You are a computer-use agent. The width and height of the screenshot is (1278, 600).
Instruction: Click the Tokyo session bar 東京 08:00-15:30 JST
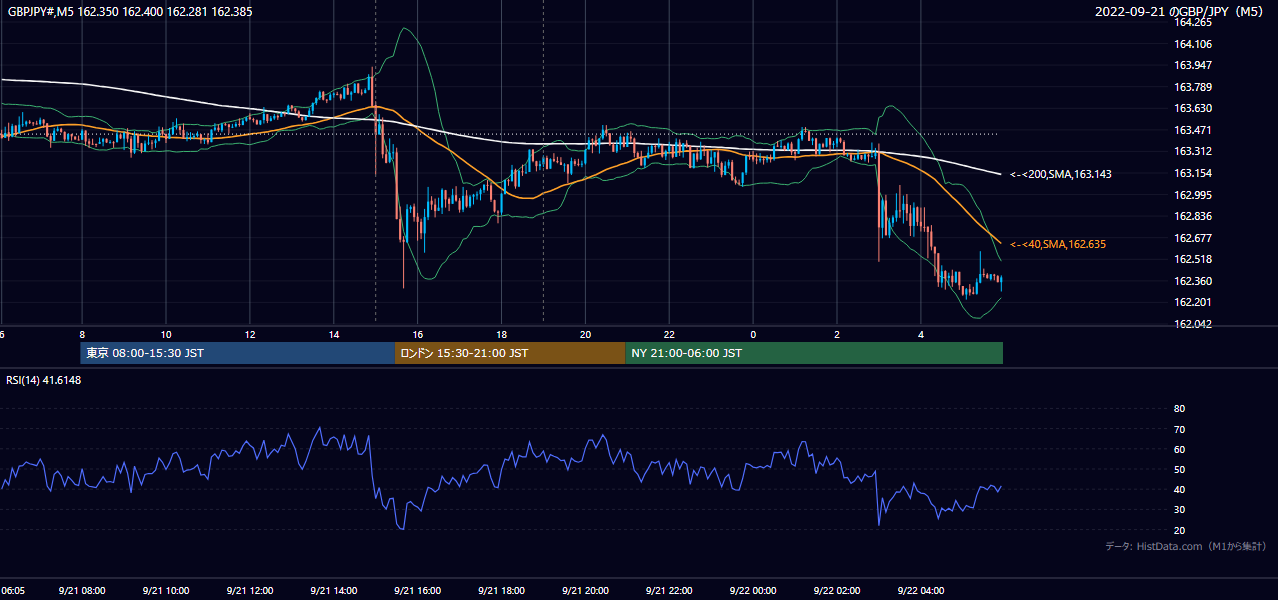(238, 353)
